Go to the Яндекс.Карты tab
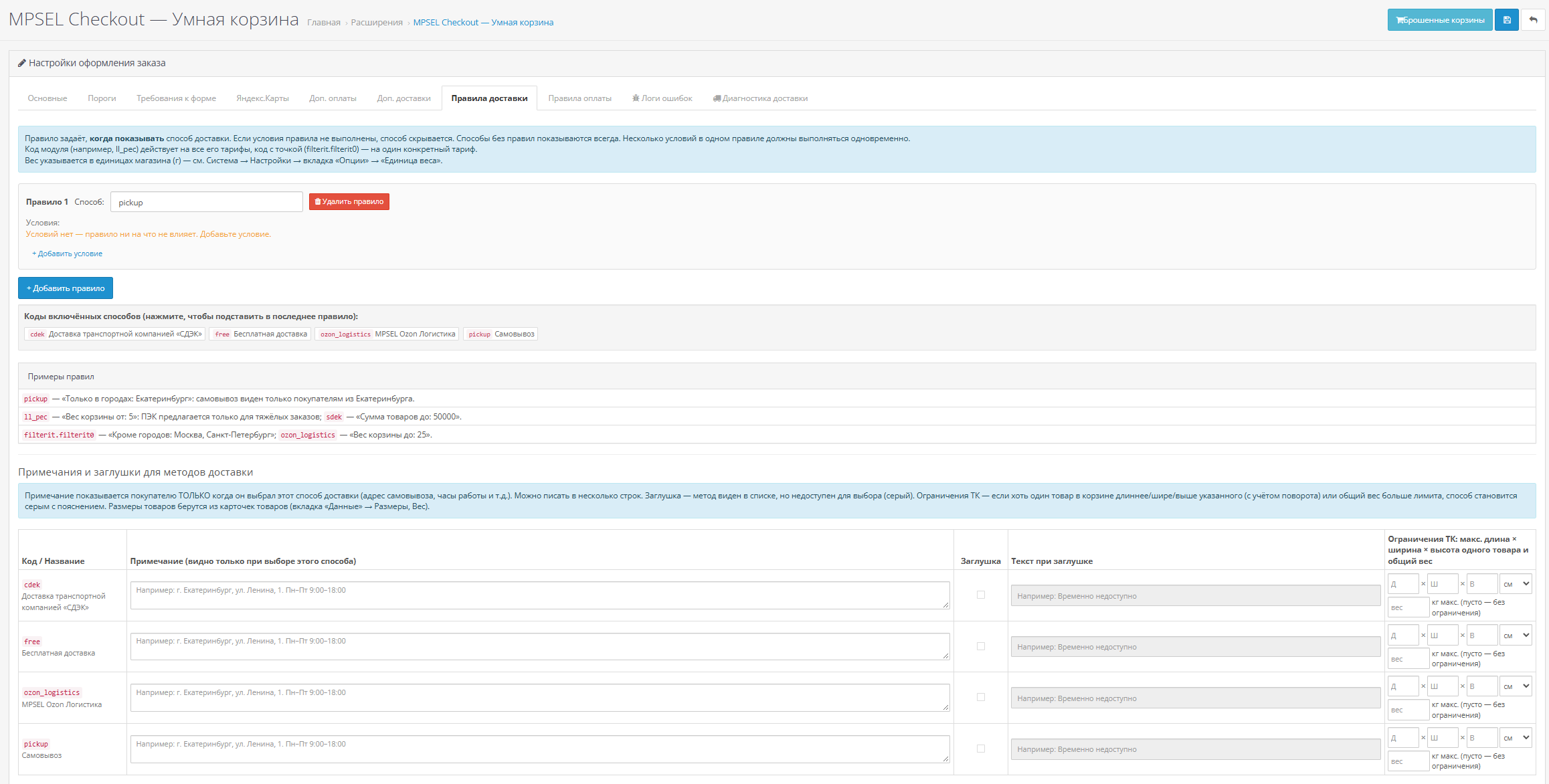 pyautogui.click(x=262, y=98)
